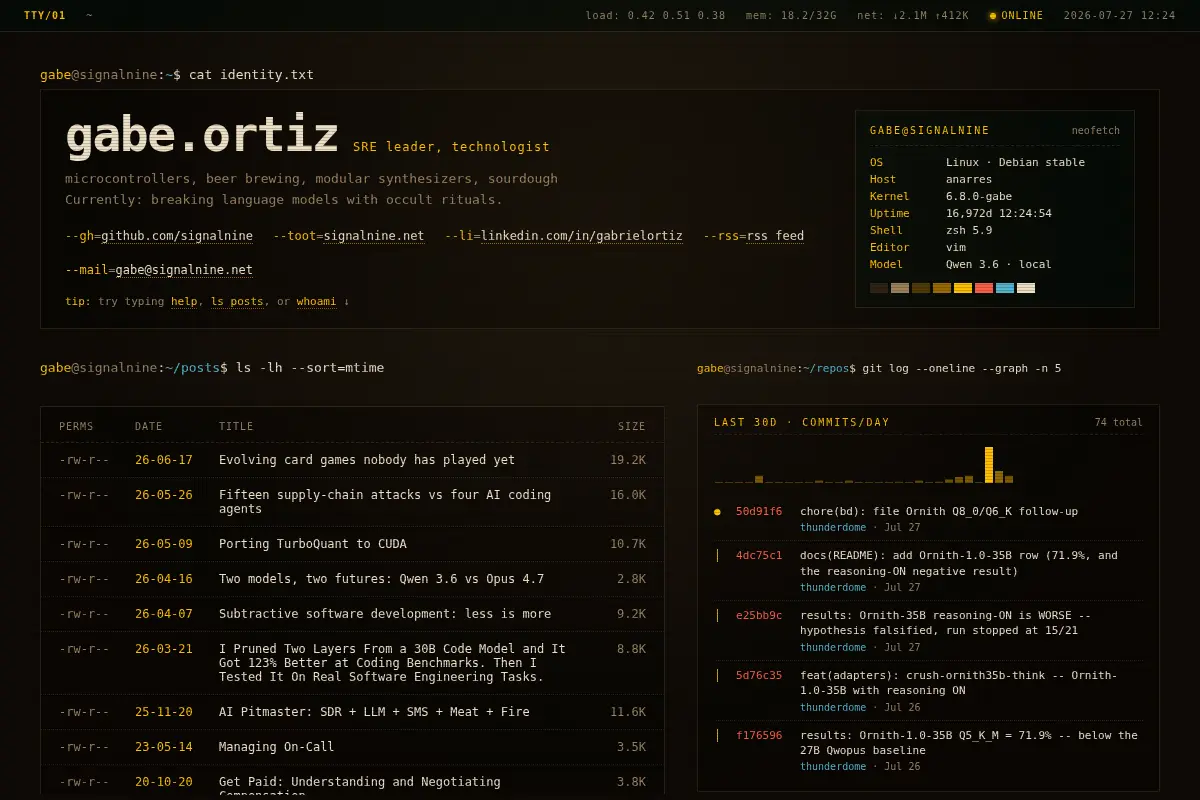The image size is (1200, 800).
Task: Click commit hash f176596
Action: coord(759,736)
